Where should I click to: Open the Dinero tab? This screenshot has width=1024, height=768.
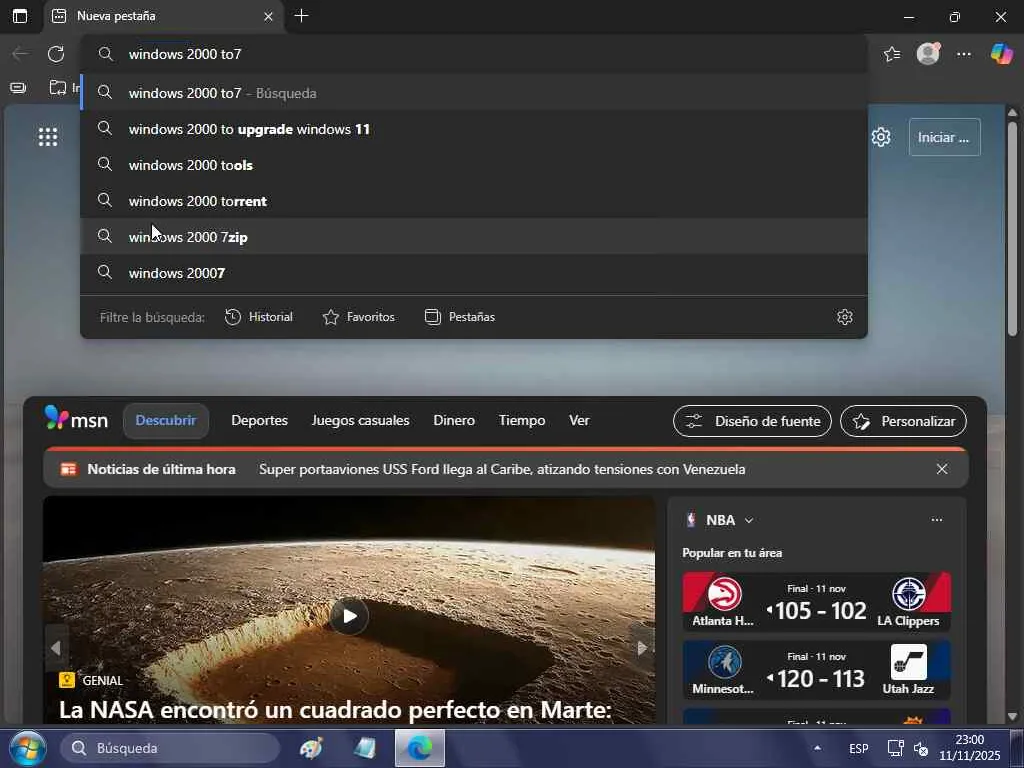point(454,421)
